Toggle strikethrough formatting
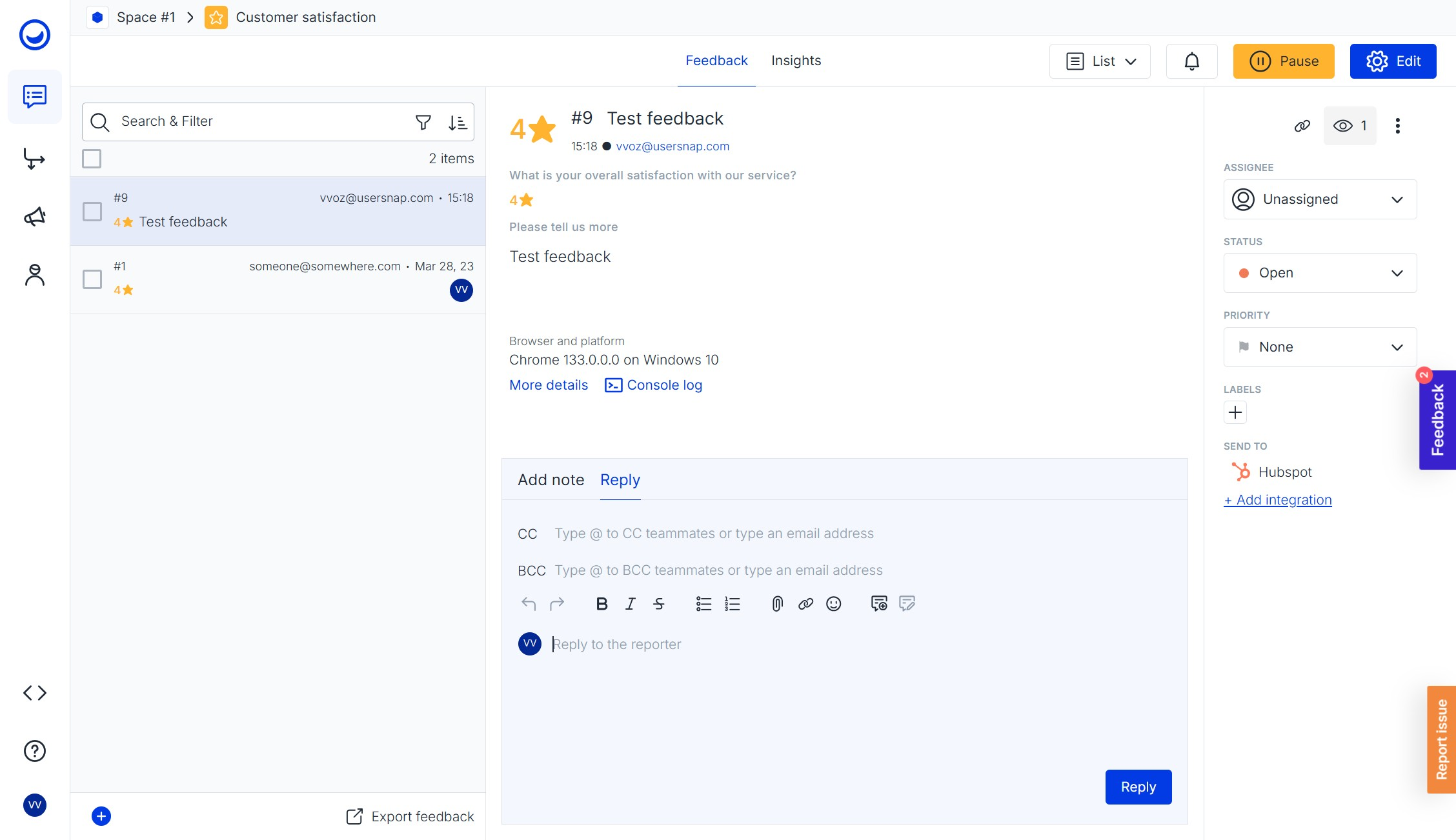The width and height of the screenshot is (1456, 840). click(x=658, y=604)
